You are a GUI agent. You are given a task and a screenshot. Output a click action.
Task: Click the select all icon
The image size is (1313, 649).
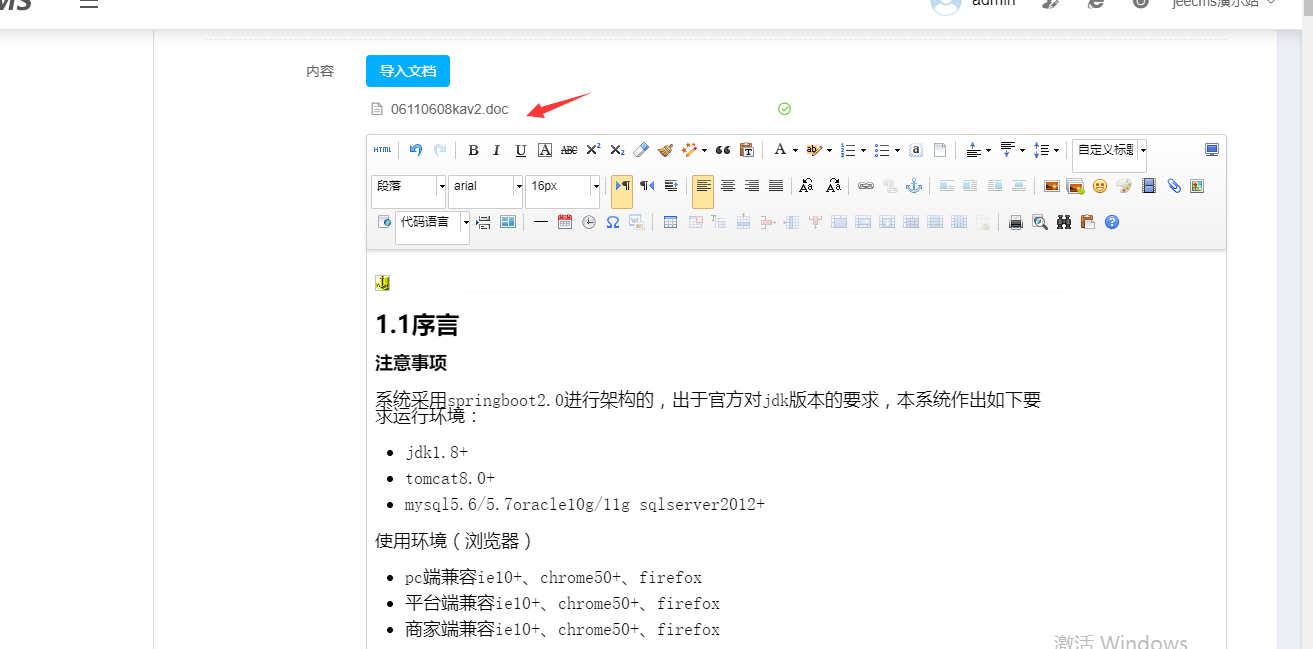coord(915,150)
